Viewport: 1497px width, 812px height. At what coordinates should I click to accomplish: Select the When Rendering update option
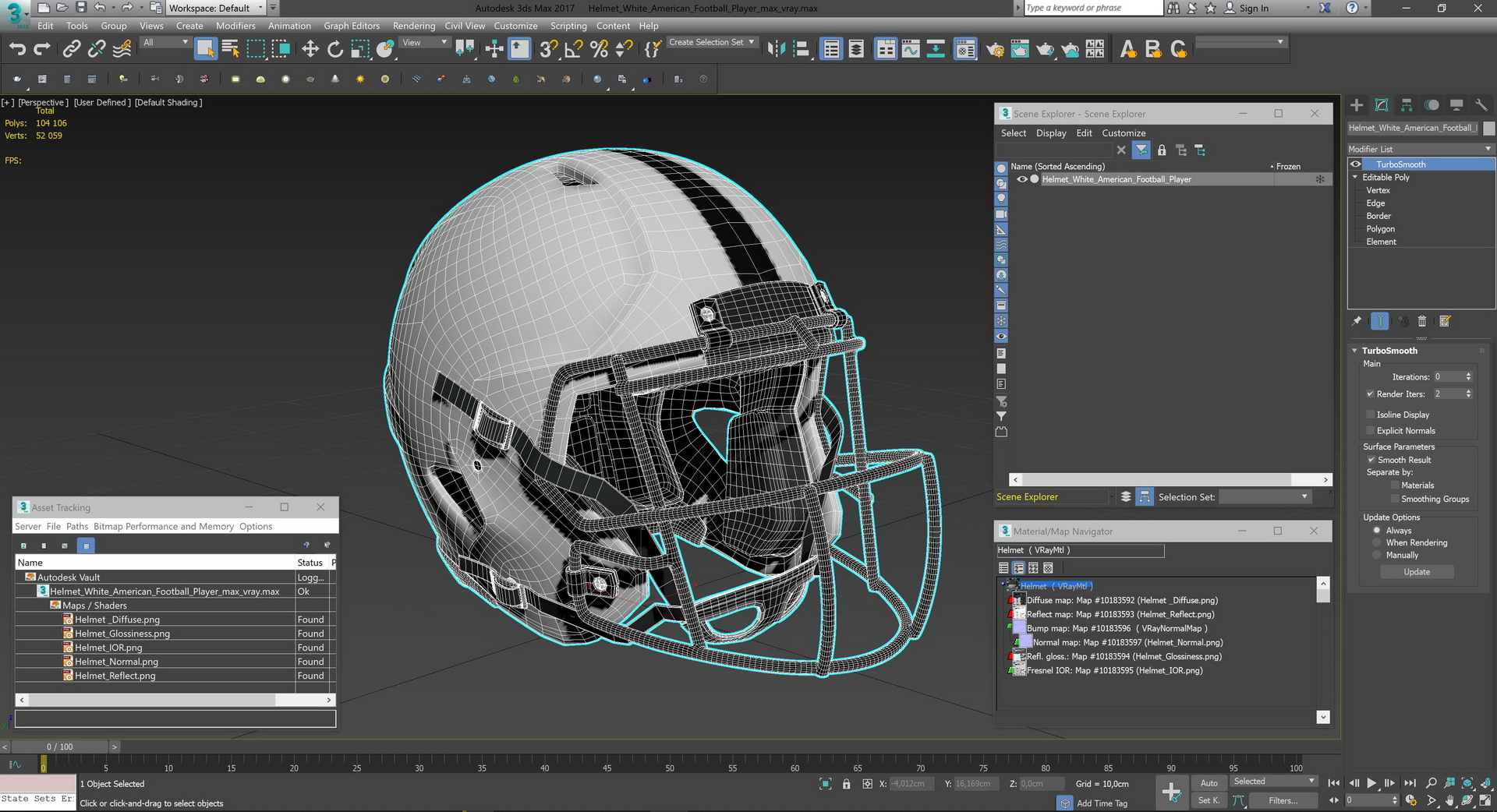(x=1377, y=542)
